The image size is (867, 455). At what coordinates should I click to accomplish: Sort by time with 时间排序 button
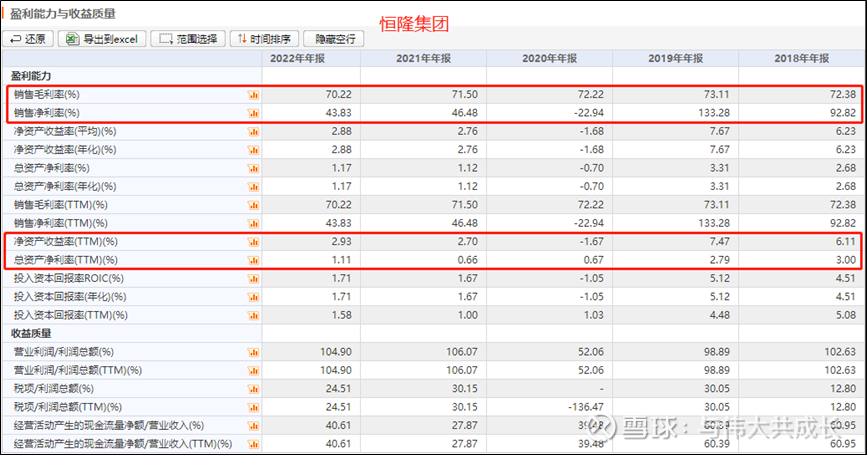(x=264, y=39)
